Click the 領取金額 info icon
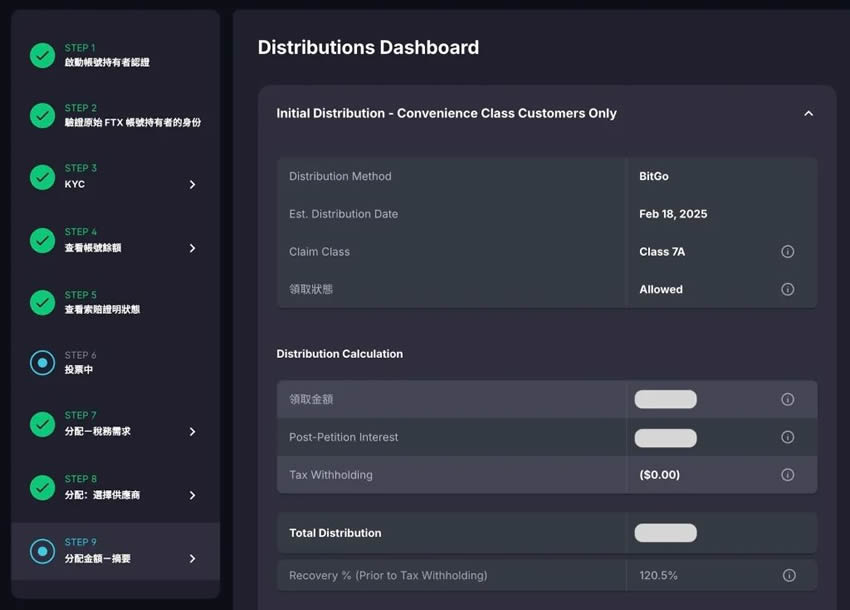850x610 pixels. click(x=788, y=399)
